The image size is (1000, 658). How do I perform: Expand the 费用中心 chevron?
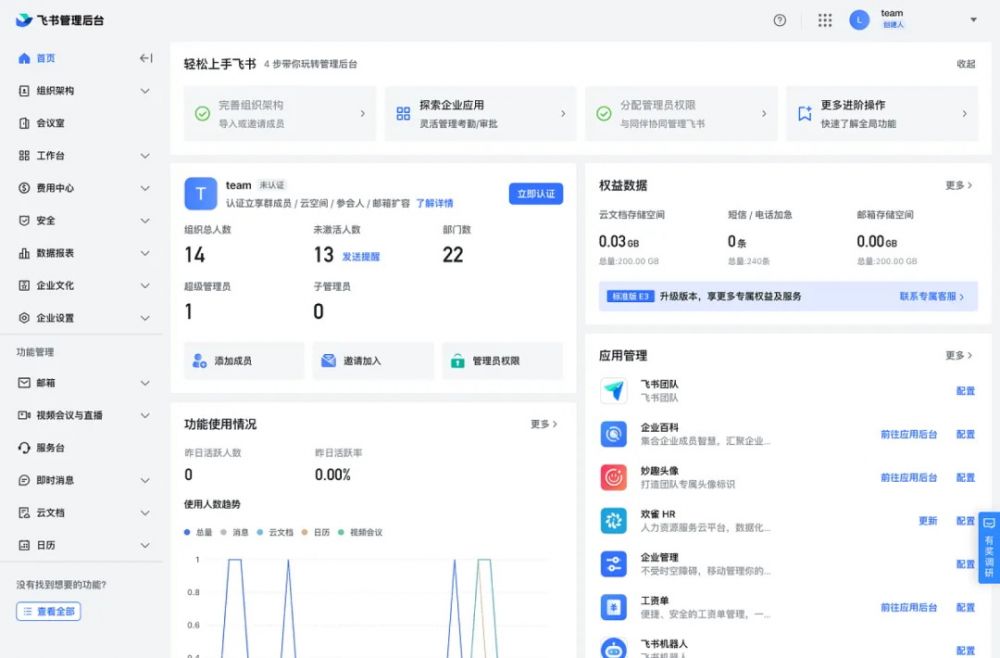click(145, 188)
